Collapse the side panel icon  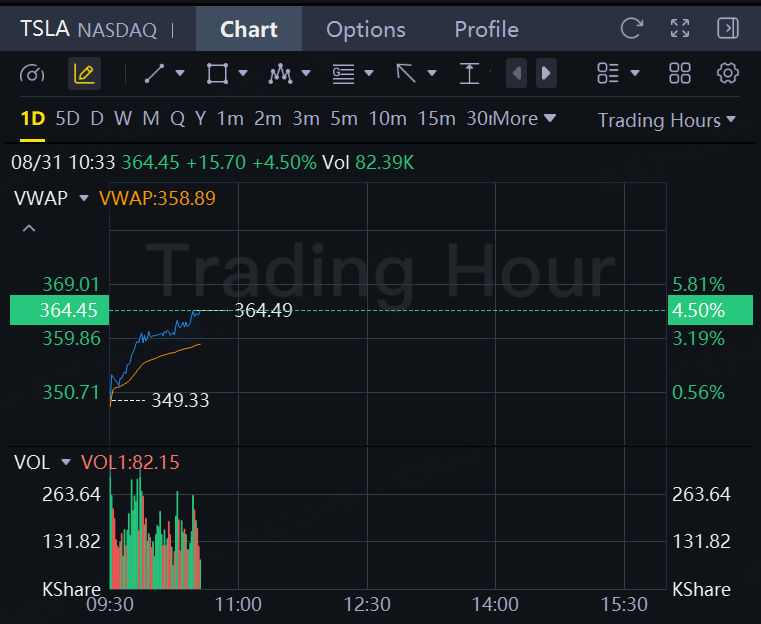pyautogui.click(x=728, y=29)
